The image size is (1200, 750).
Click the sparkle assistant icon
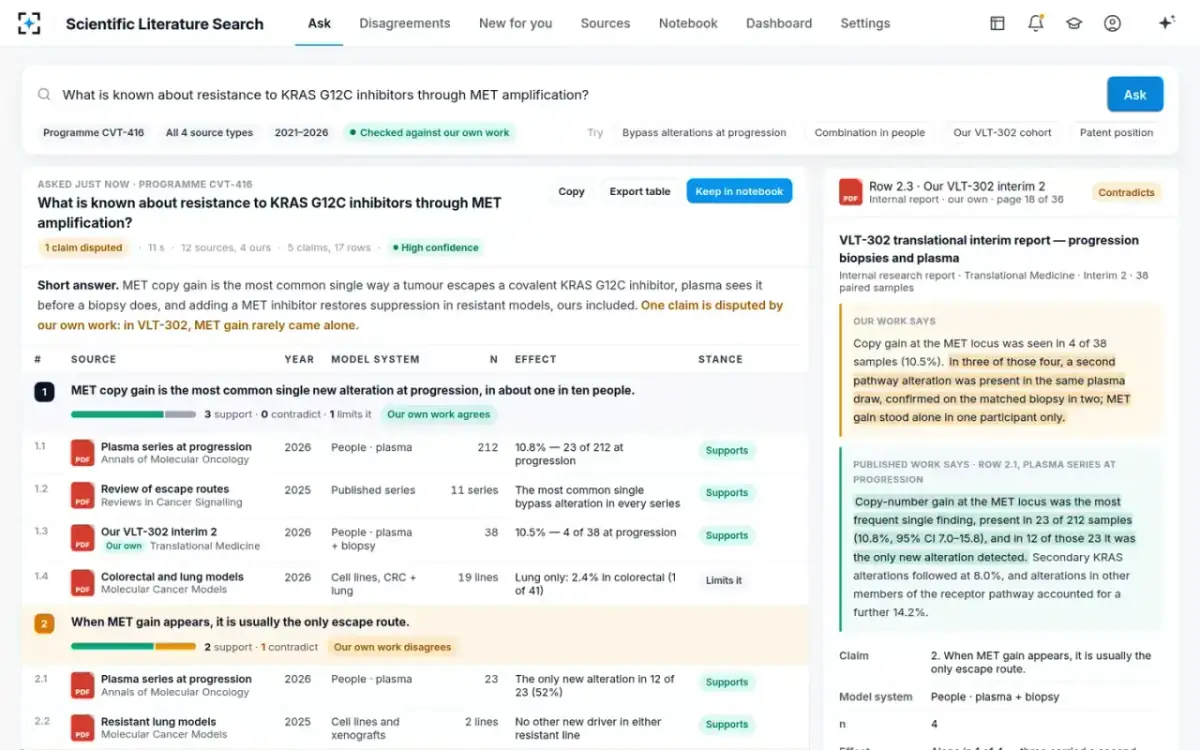click(1166, 23)
